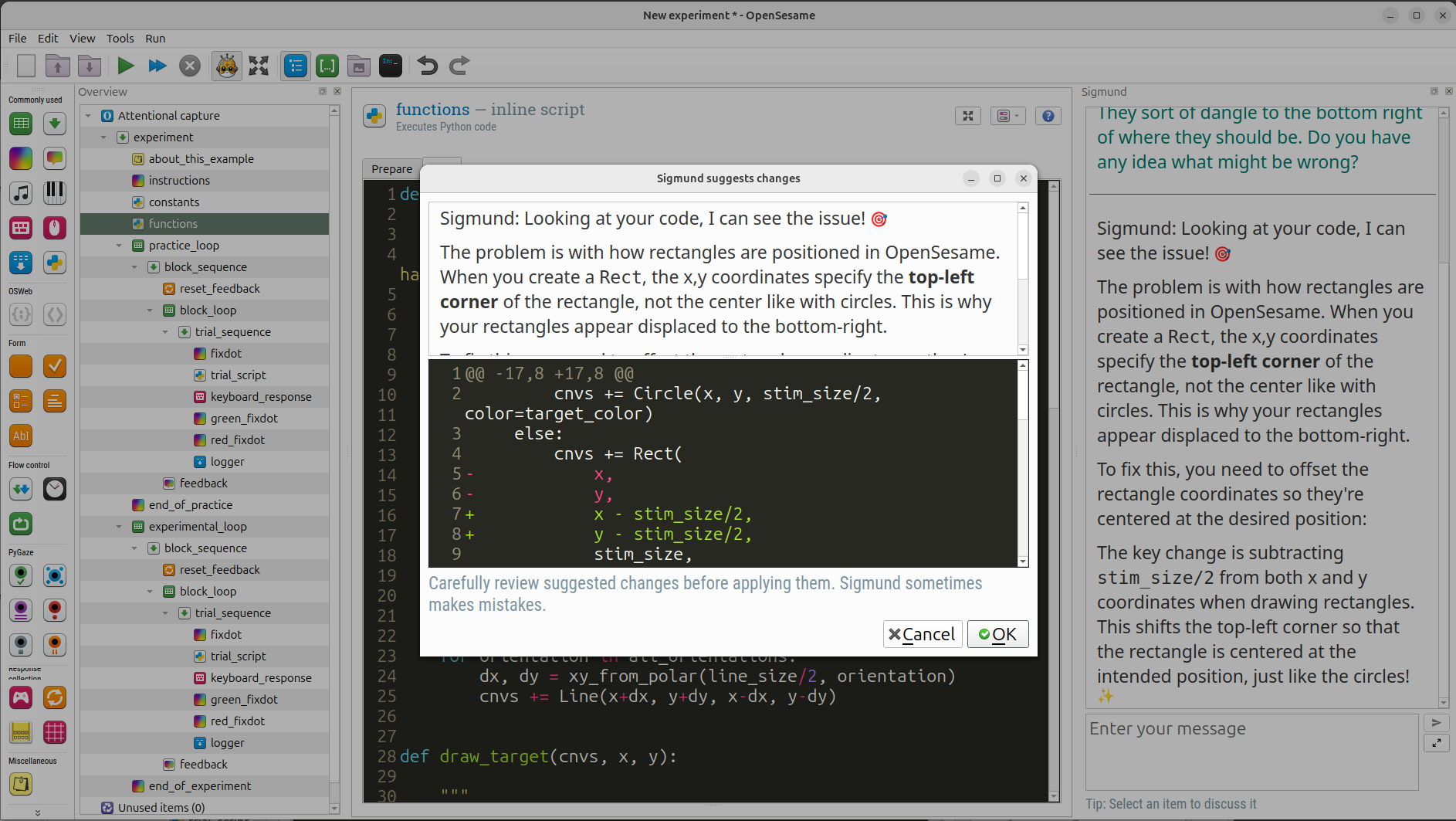Image resolution: width=1456 pixels, height=821 pixels.
Task: Click the diff code view scrollbar
Action: tap(1023, 463)
